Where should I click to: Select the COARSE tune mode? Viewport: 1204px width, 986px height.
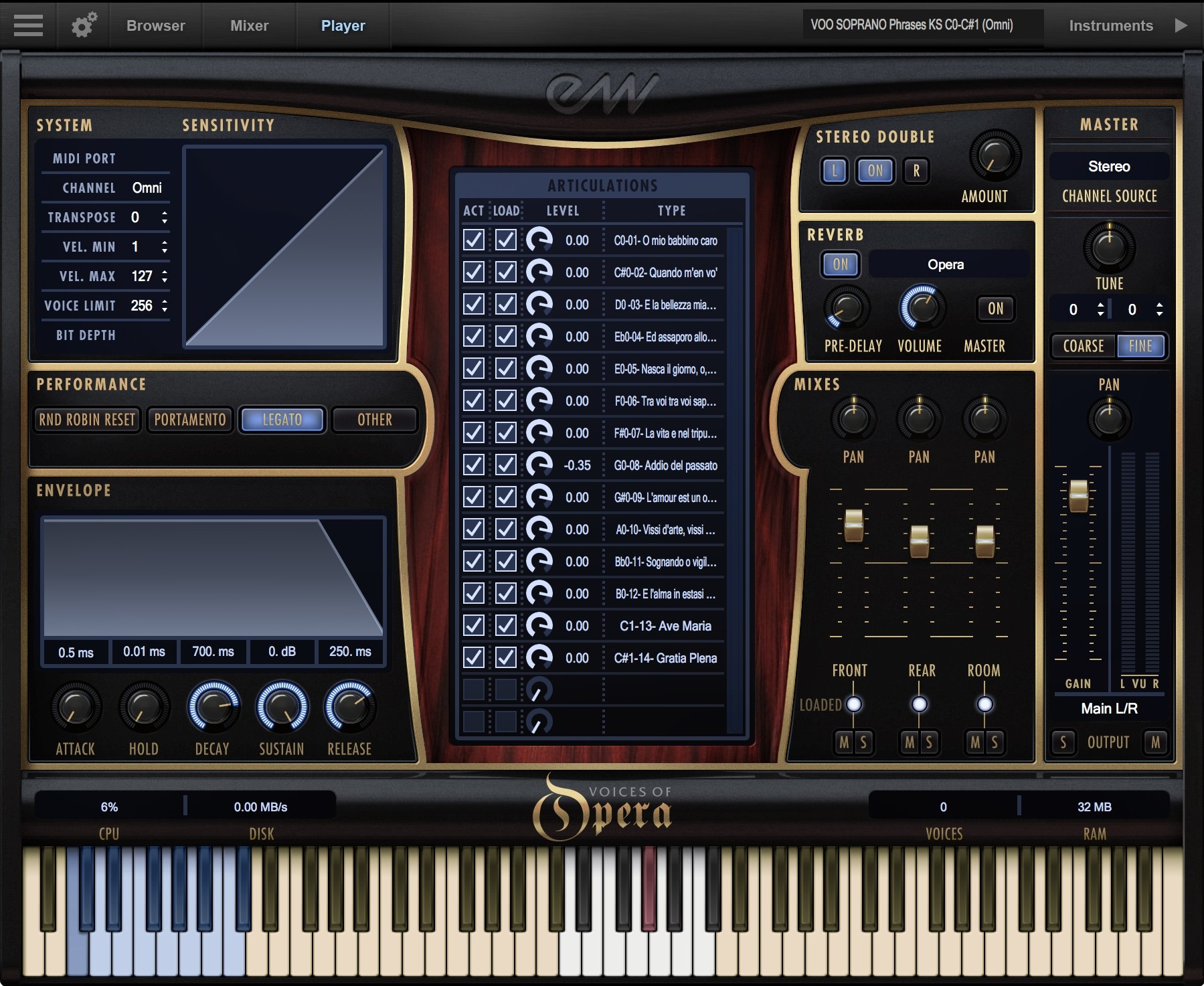coord(1084,346)
